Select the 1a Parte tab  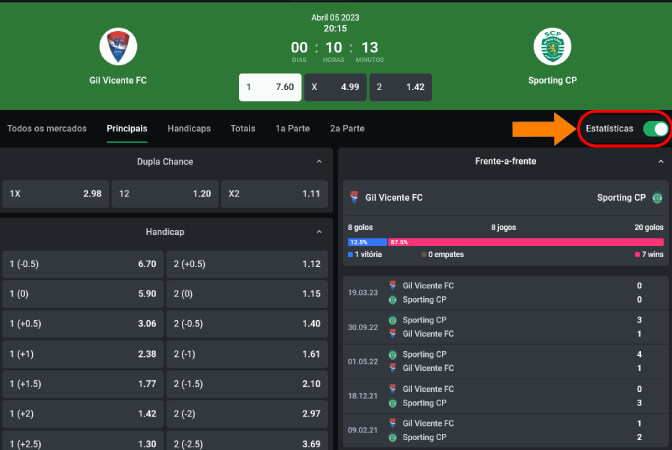point(292,129)
